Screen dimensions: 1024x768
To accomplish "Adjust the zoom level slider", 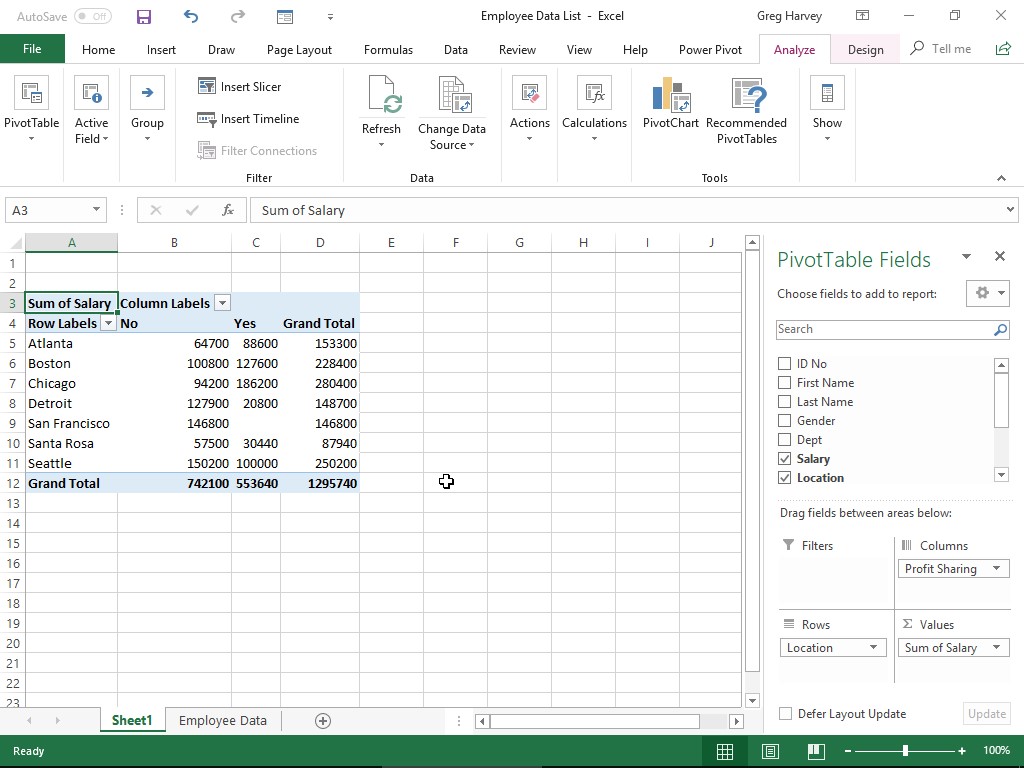I will point(905,751).
